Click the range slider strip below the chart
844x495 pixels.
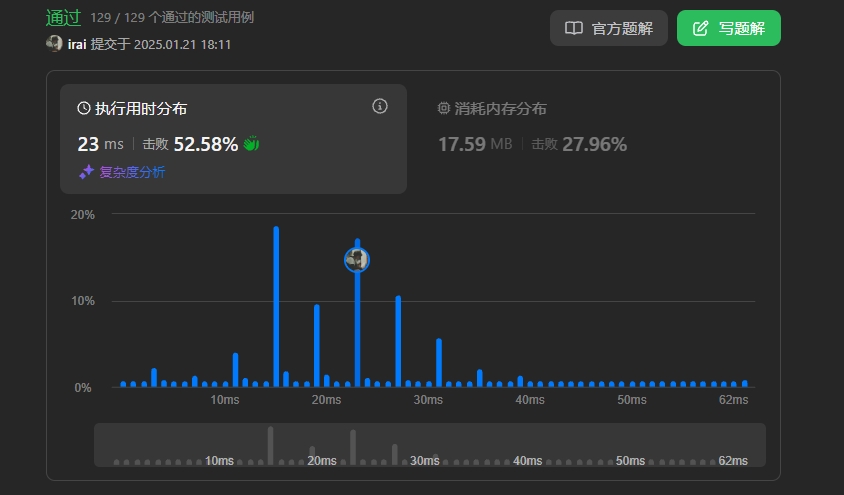430,445
